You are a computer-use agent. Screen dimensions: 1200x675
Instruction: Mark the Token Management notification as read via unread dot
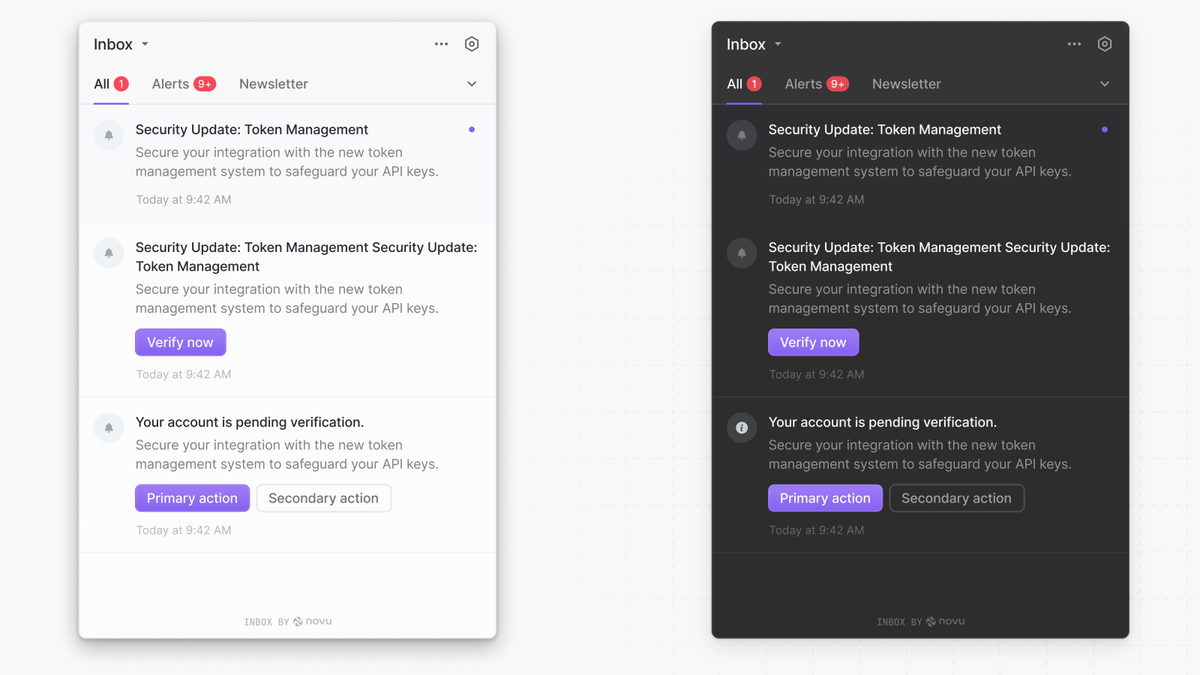coord(471,129)
